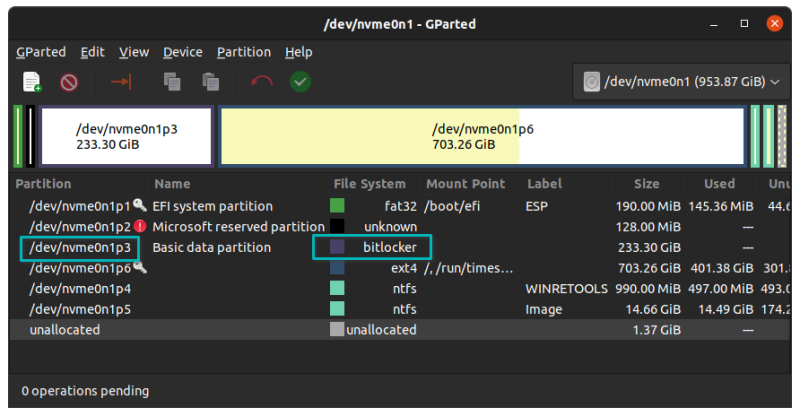Click the Undo last operation icon

262,82
